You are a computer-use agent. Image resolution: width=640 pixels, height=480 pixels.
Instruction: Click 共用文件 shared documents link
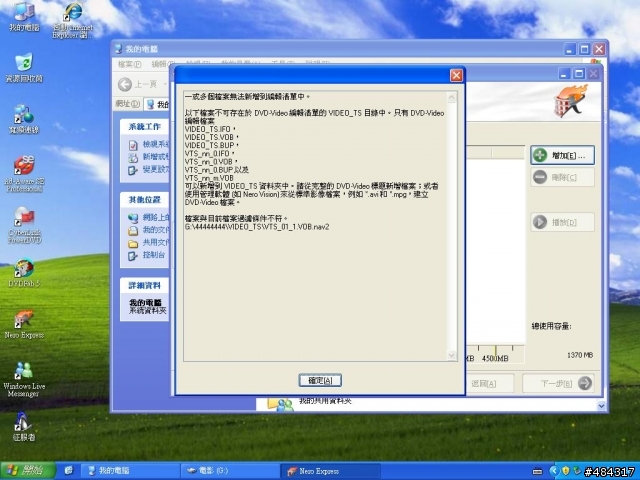(x=149, y=243)
